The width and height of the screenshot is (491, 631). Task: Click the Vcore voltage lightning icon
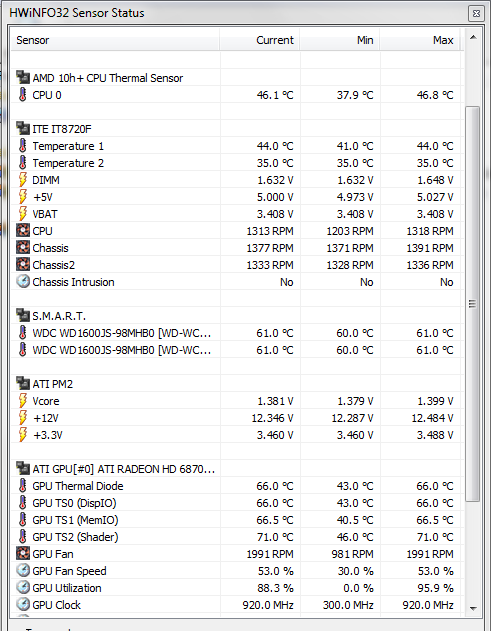click(x=23, y=401)
